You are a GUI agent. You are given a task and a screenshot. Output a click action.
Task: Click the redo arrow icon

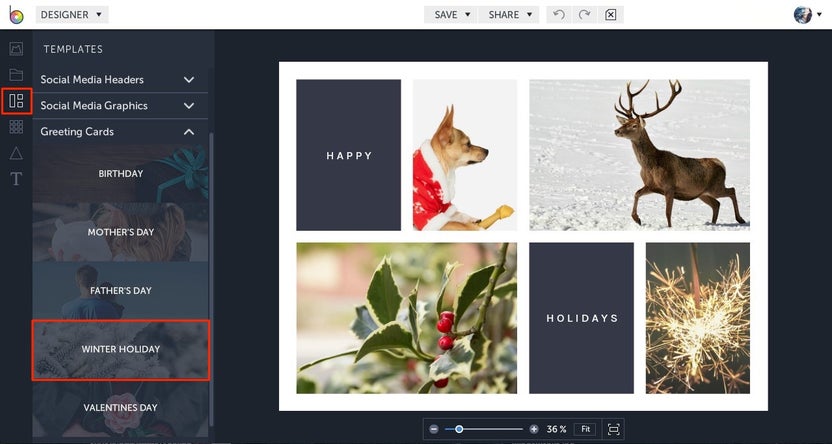[x=584, y=15]
